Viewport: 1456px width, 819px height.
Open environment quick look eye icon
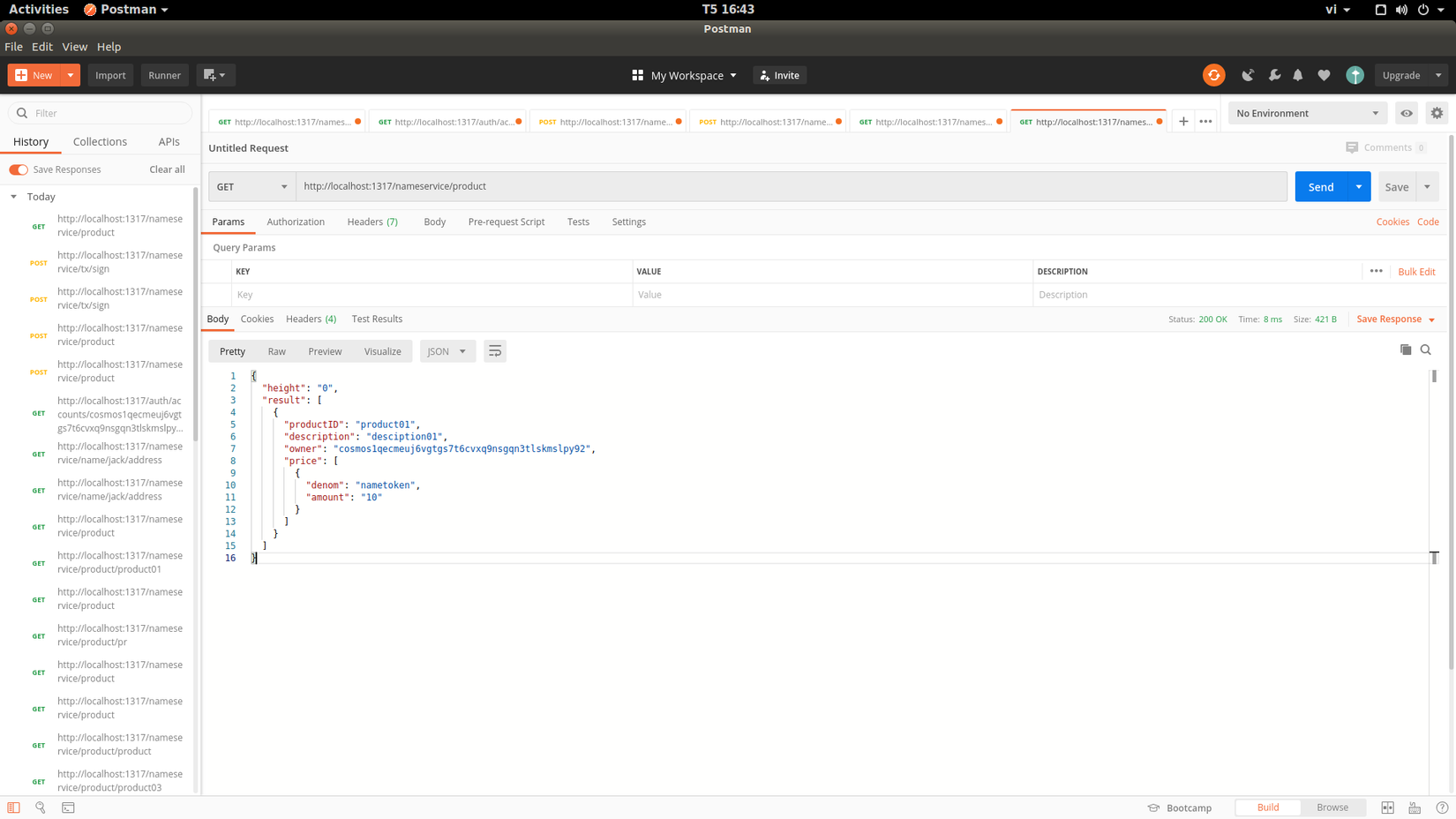tap(1407, 113)
